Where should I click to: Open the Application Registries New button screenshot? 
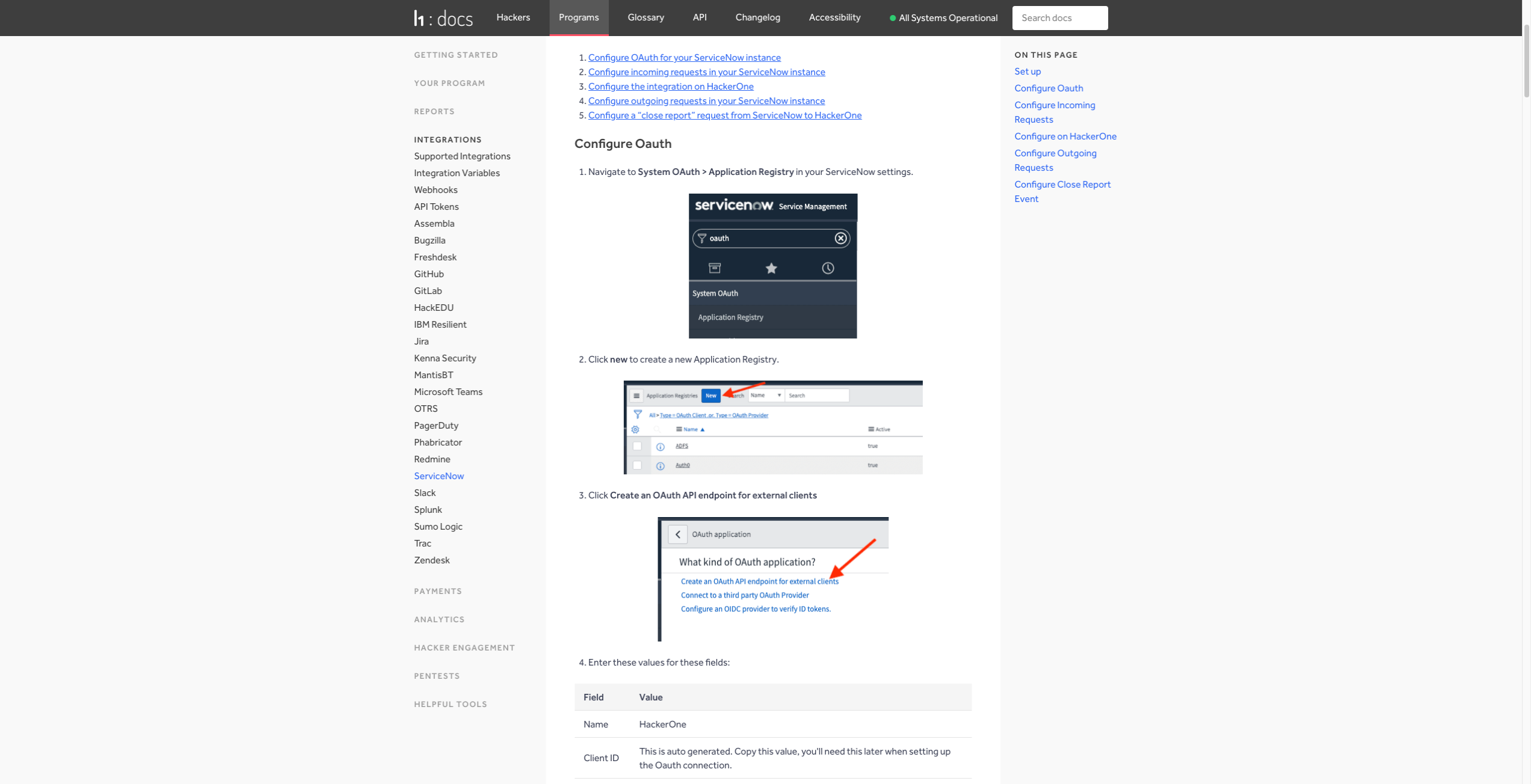pos(772,427)
